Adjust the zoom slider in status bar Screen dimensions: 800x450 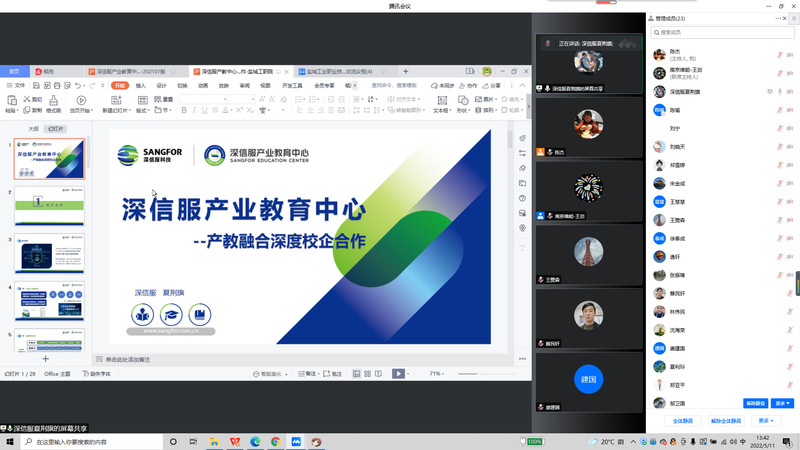[485, 374]
